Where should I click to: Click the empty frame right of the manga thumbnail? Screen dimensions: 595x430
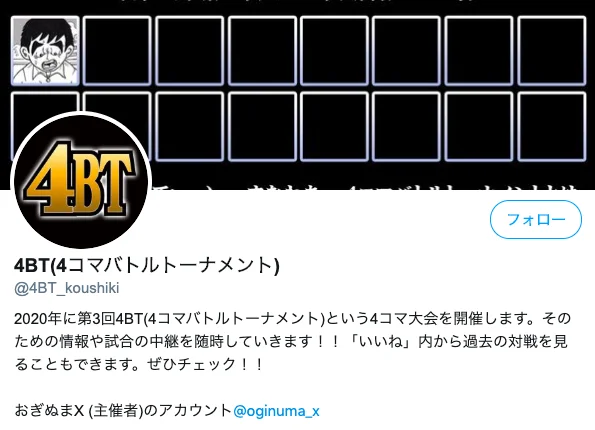[x=117, y=50]
